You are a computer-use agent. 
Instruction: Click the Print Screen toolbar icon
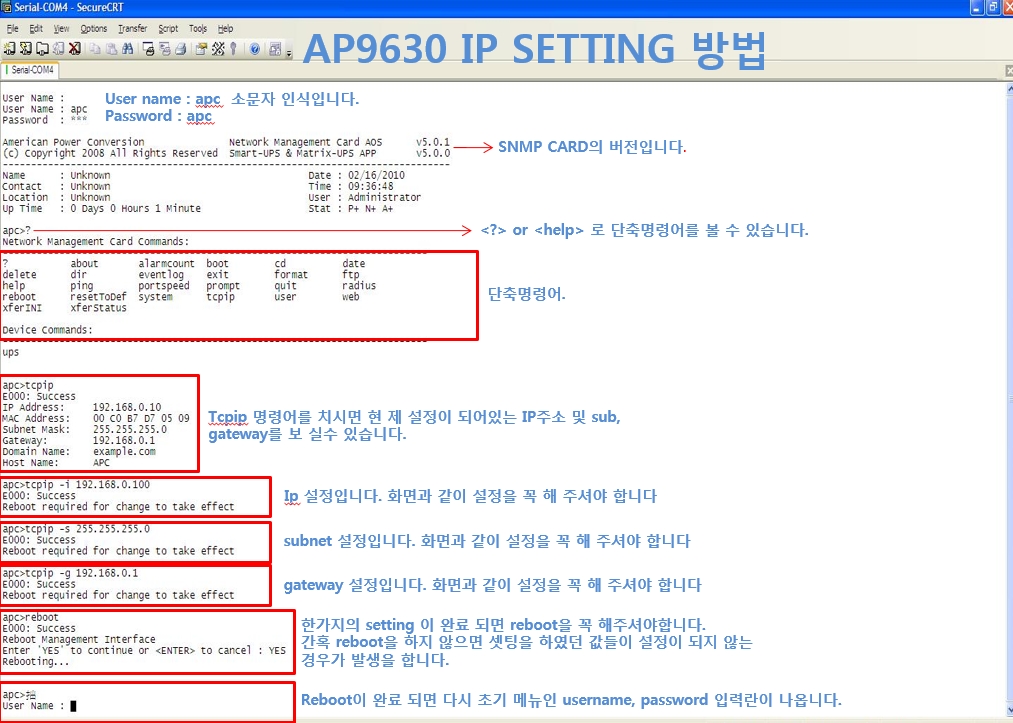(x=149, y=48)
